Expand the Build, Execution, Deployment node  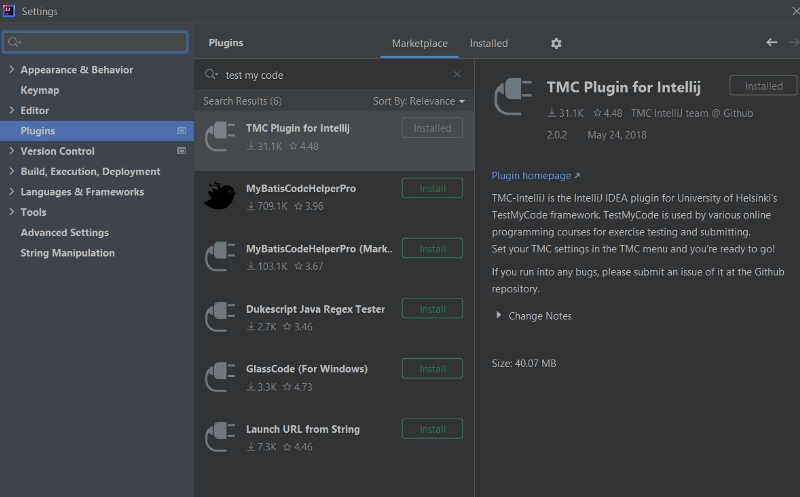(11, 172)
